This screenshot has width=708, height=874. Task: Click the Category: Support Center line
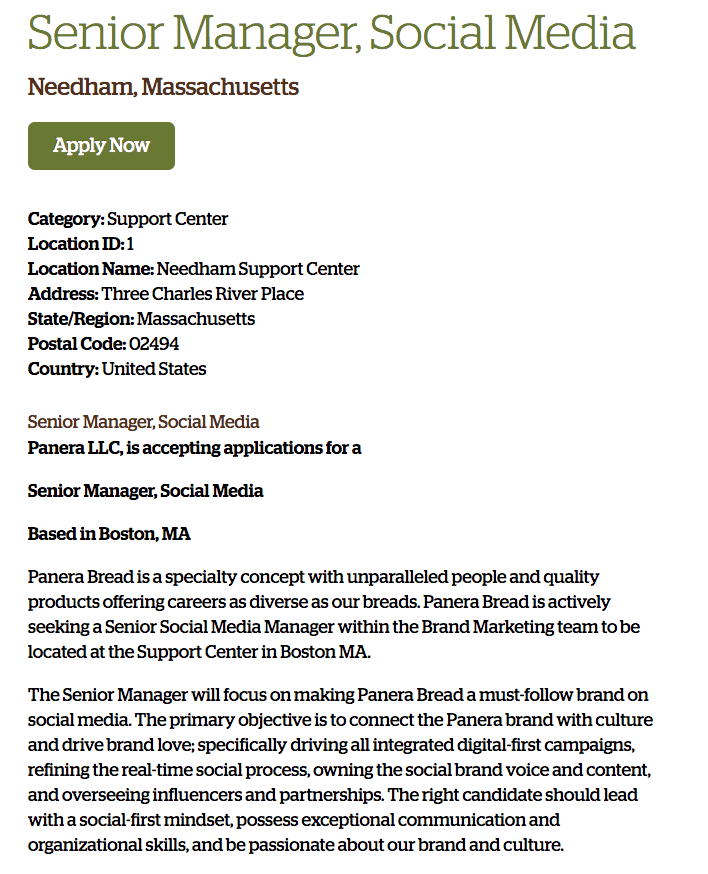(x=128, y=219)
